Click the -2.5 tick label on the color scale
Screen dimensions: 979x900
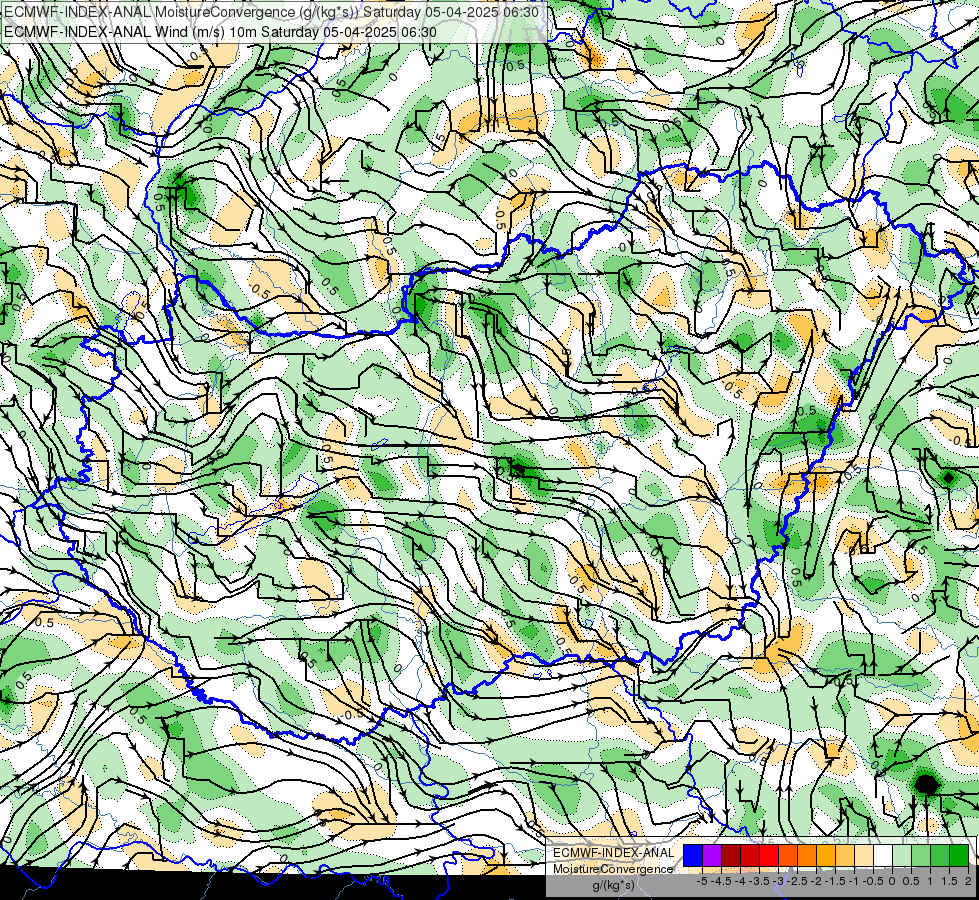coord(796,881)
